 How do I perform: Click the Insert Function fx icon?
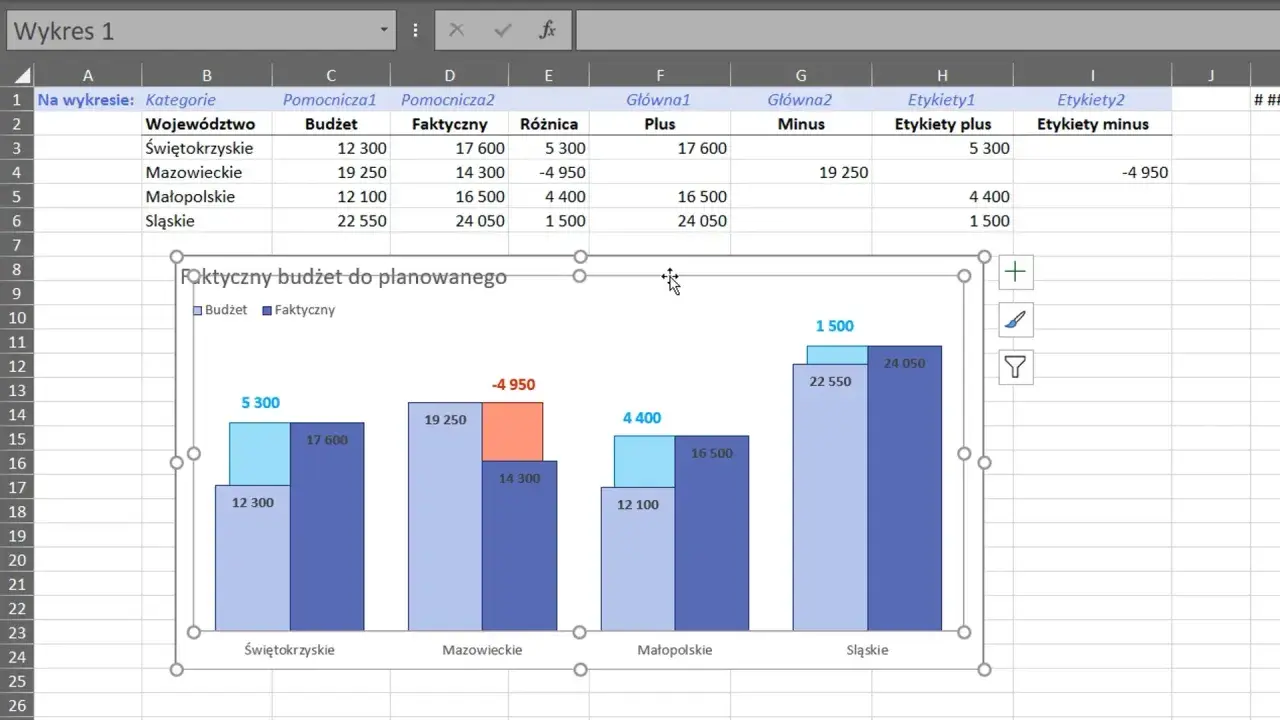click(547, 30)
